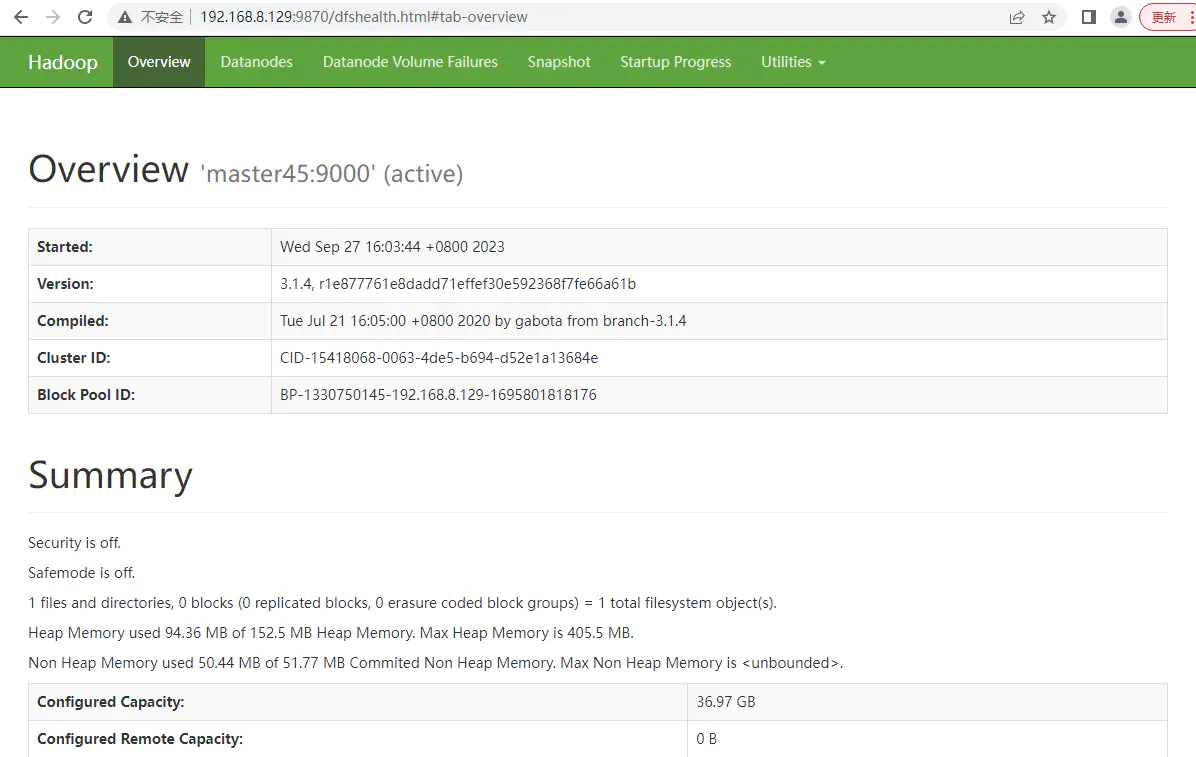This screenshot has width=1196, height=757.
Task: Click the Hadoop brand link
Action: [x=63, y=62]
